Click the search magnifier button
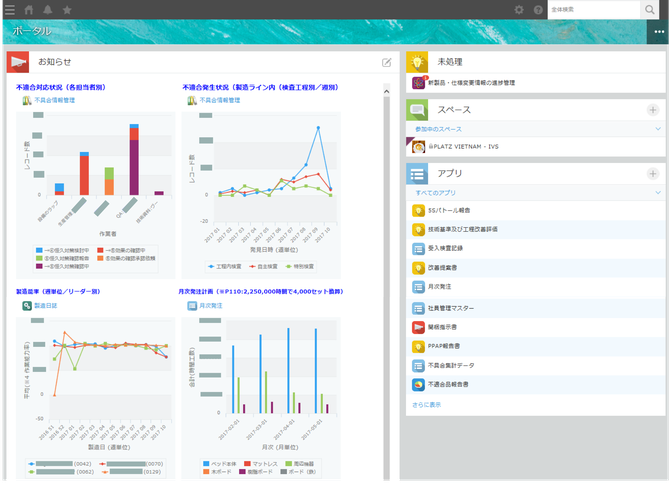 [x=649, y=9]
